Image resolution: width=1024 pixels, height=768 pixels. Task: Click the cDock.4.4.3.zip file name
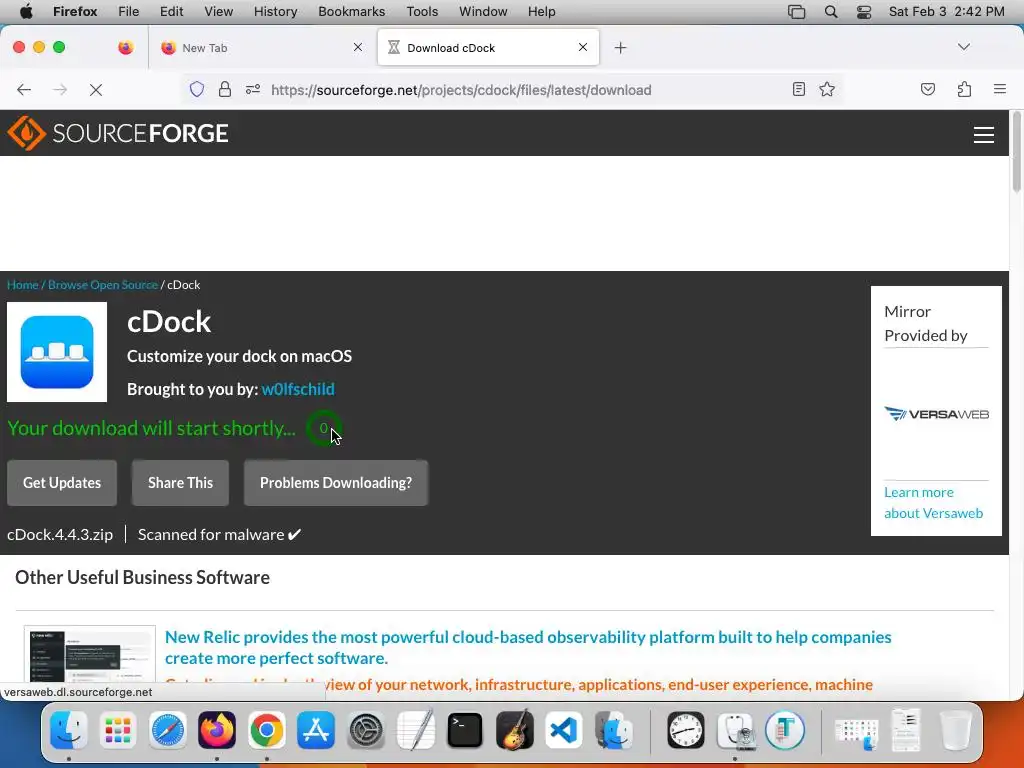(60, 535)
